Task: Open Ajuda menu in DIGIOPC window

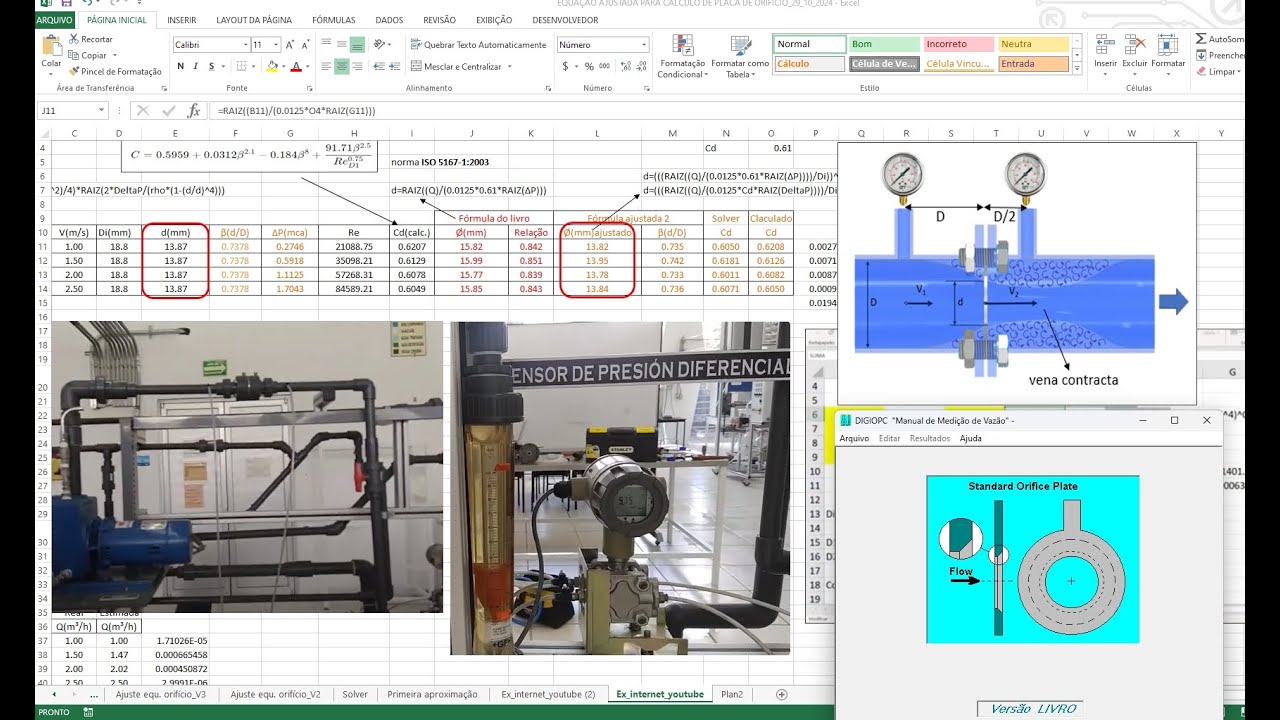Action: click(971, 438)
